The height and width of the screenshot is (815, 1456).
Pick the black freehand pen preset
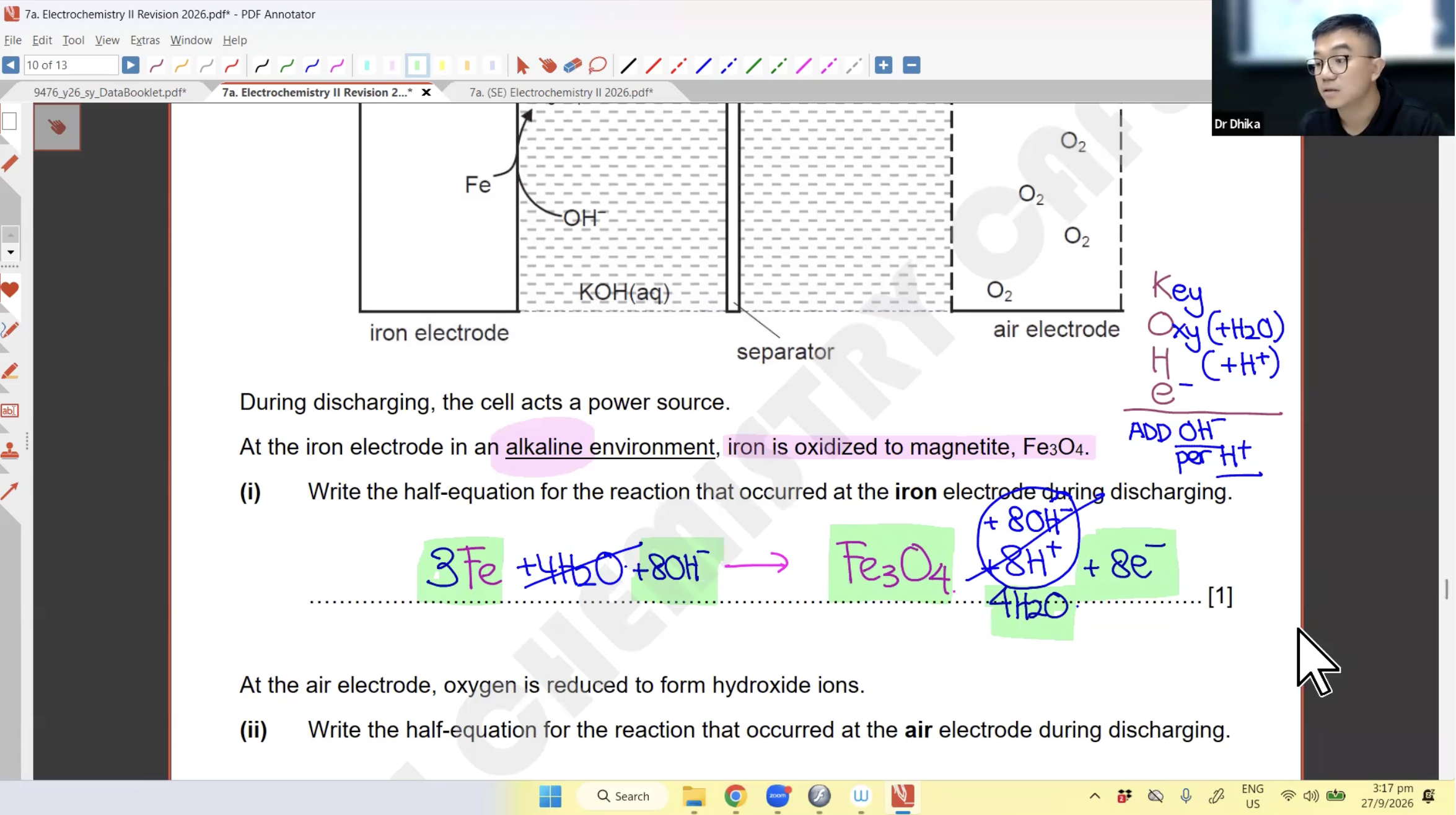(x=262, y=65)
